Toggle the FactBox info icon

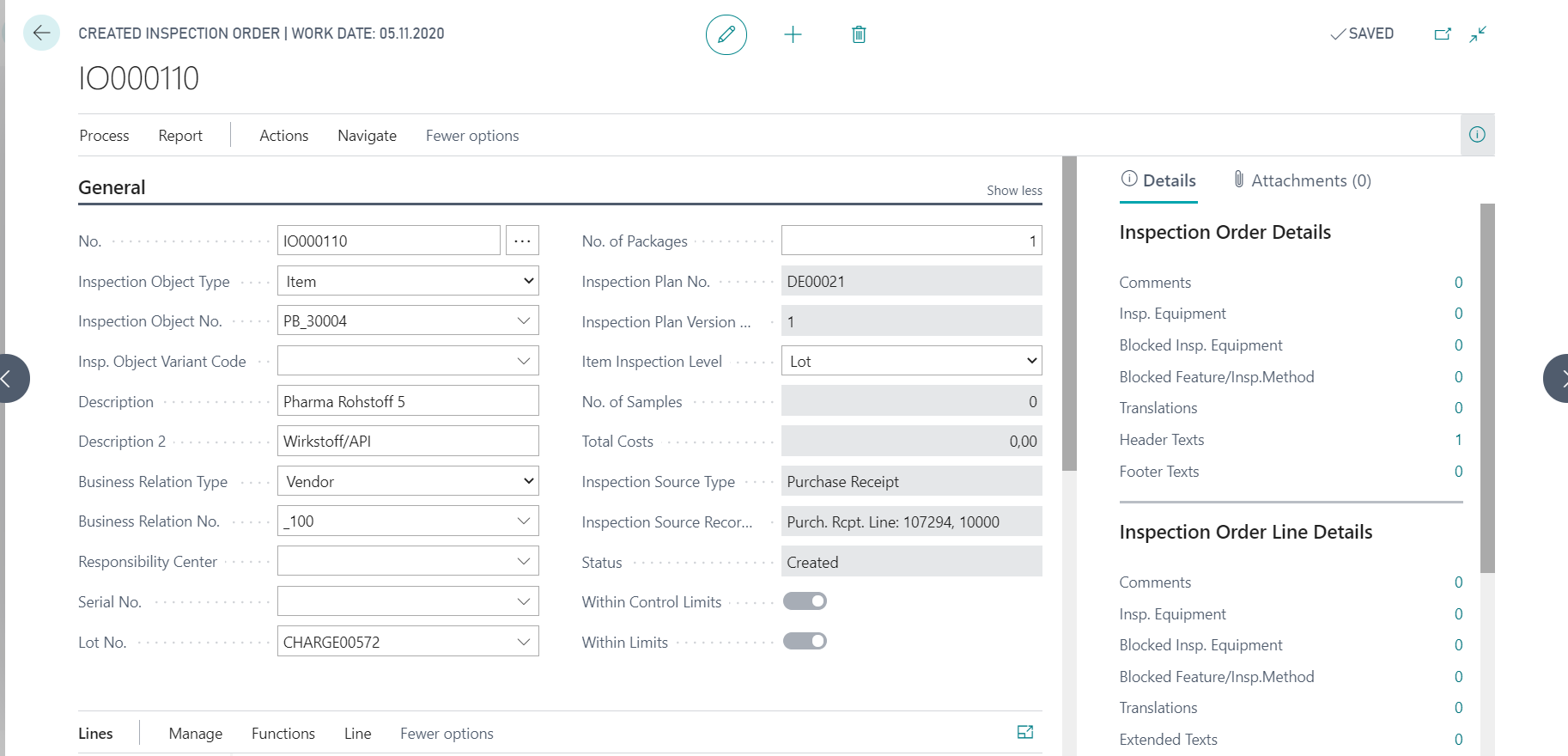pyautogui.click(x=1477, y=135)
